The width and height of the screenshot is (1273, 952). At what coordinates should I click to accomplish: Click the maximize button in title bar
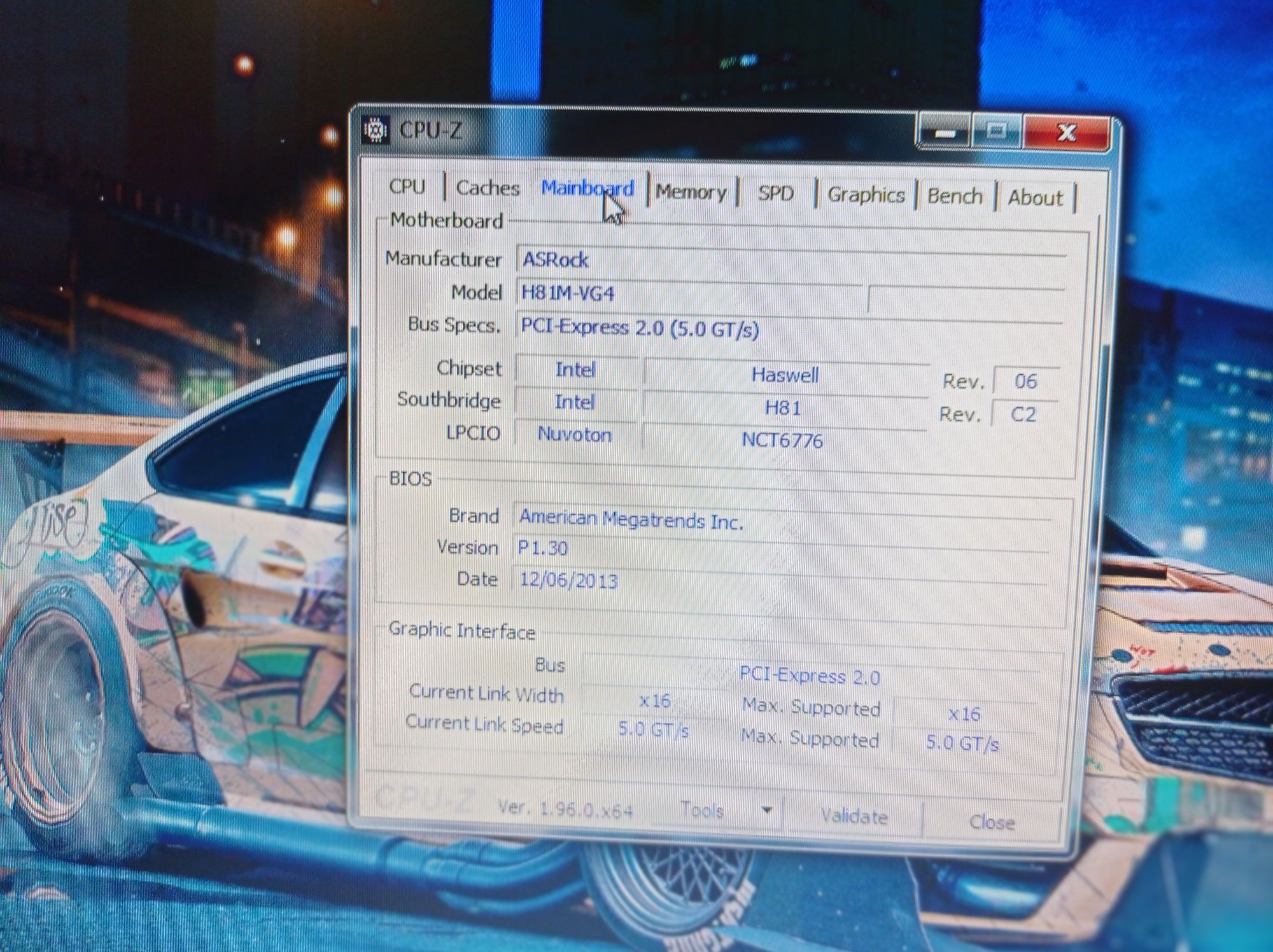point(996,132)
